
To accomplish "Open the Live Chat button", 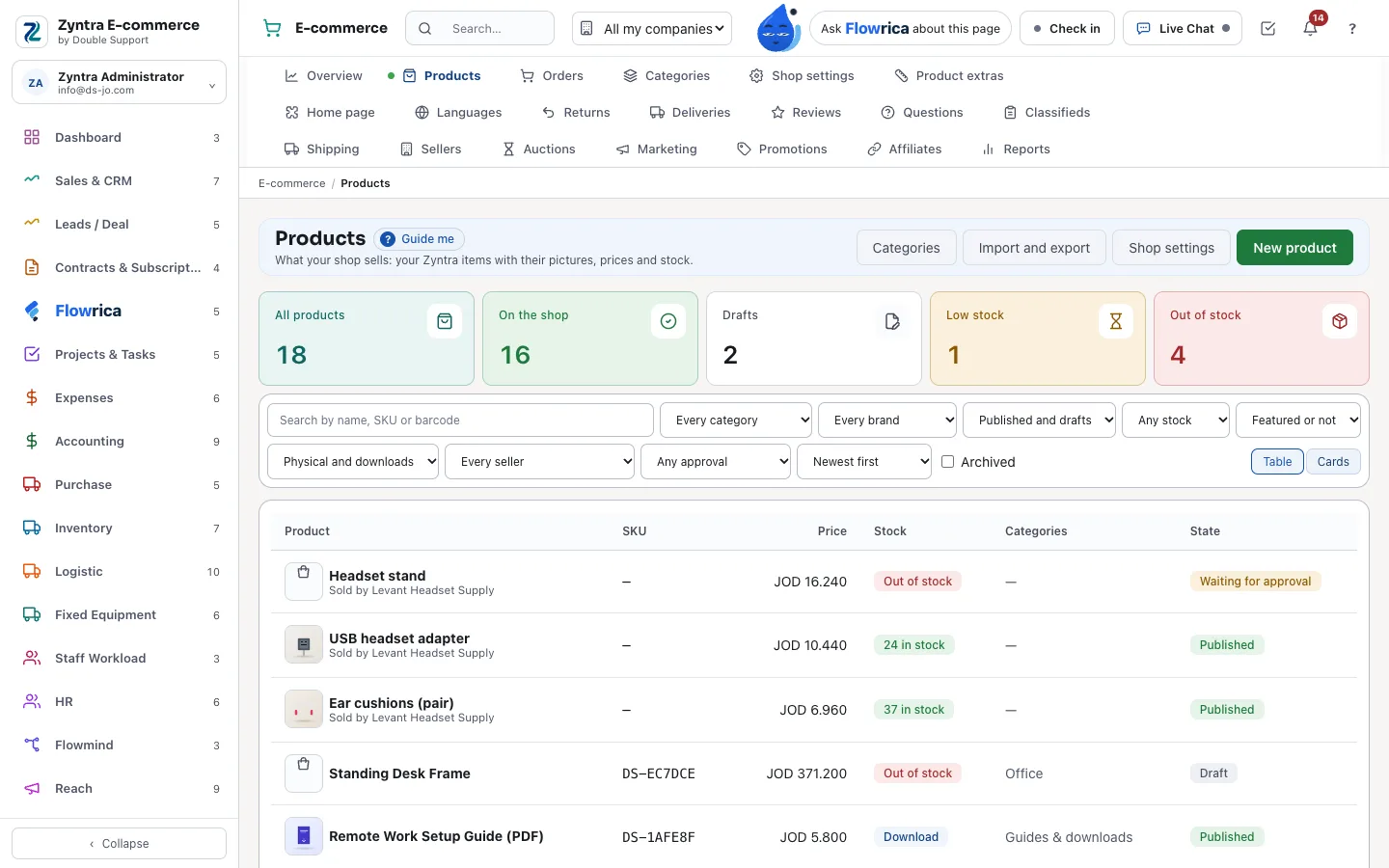I will click(1183, 29).
